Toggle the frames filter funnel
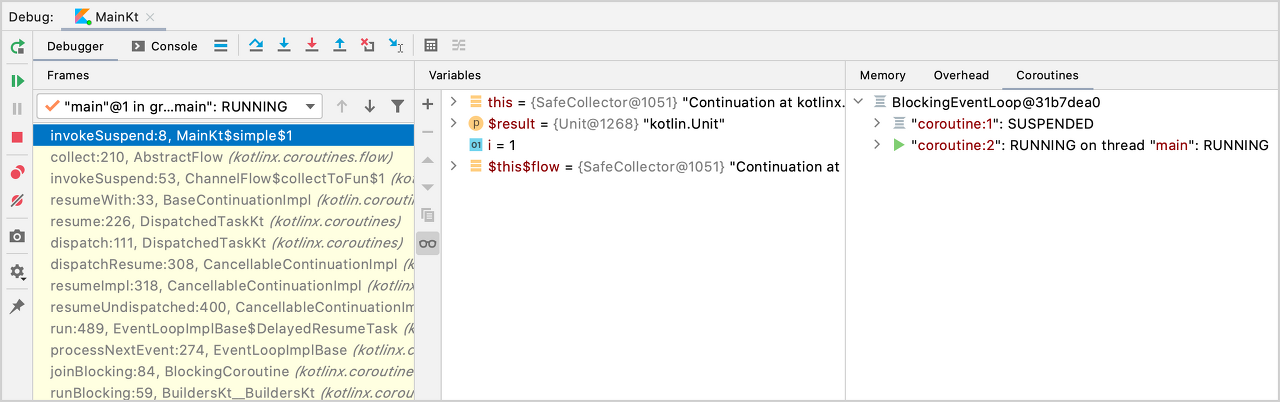The width and height of the screenshot is (1280, 402). point(397,106)
